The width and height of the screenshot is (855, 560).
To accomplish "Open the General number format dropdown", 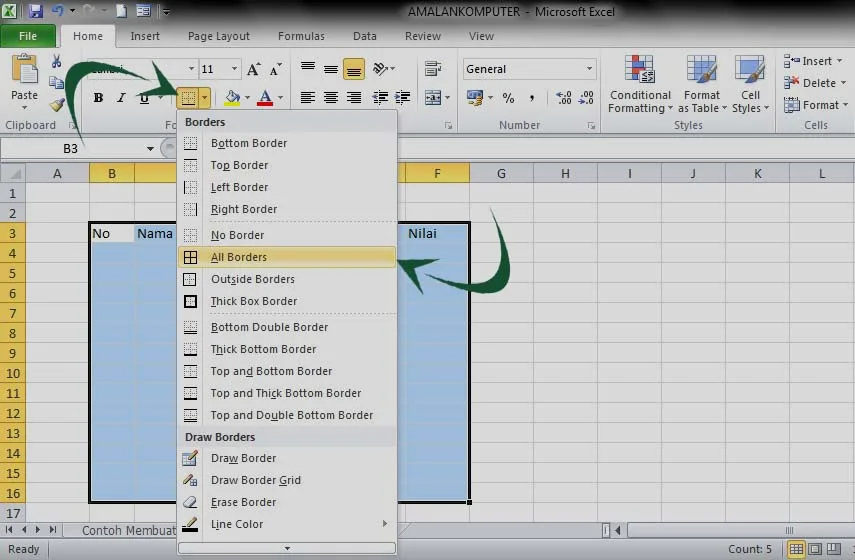I will (589, 69).
